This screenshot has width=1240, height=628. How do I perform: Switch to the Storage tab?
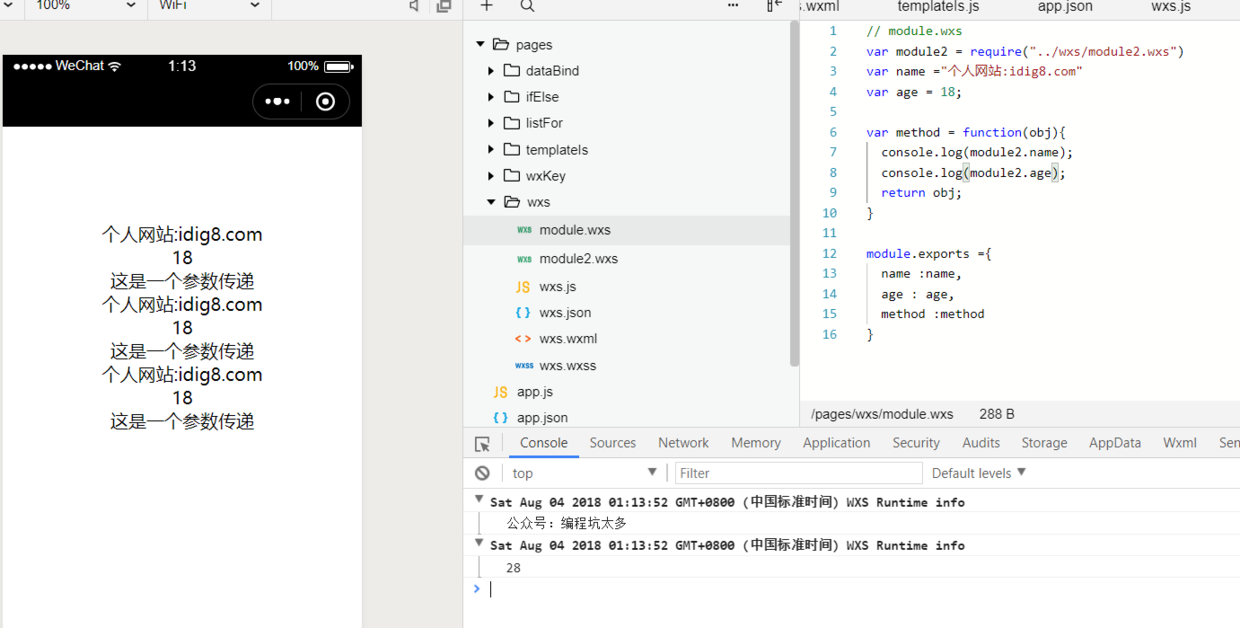[x=1044, y=443]
